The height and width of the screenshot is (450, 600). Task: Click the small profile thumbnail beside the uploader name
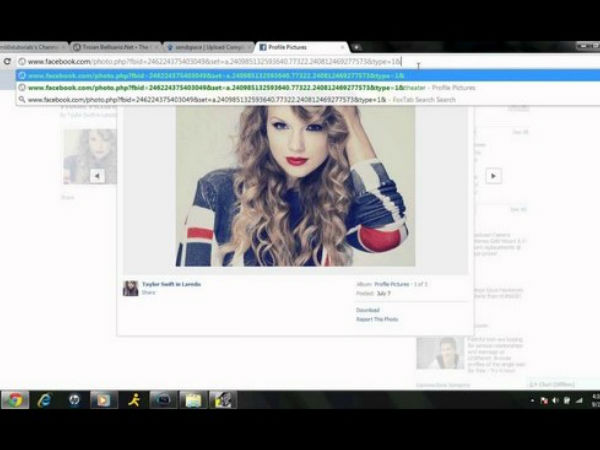tap(130, 288)
